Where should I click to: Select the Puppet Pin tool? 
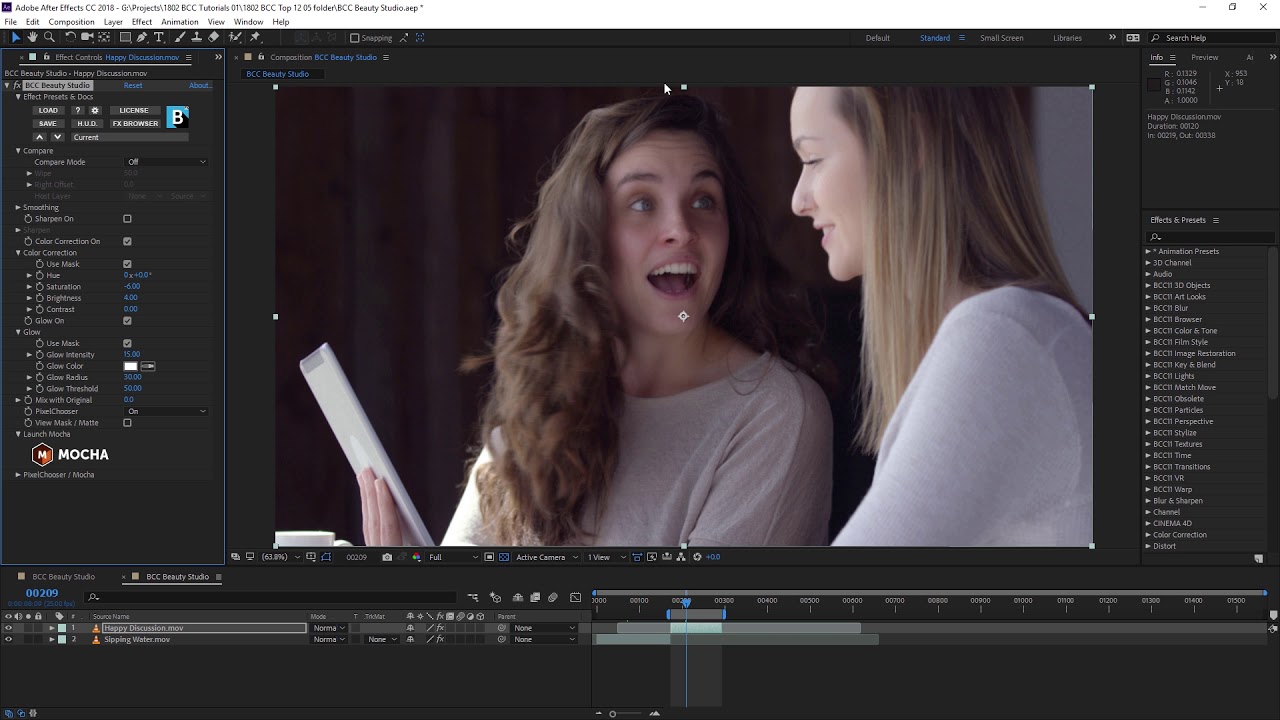pos(255,37)
